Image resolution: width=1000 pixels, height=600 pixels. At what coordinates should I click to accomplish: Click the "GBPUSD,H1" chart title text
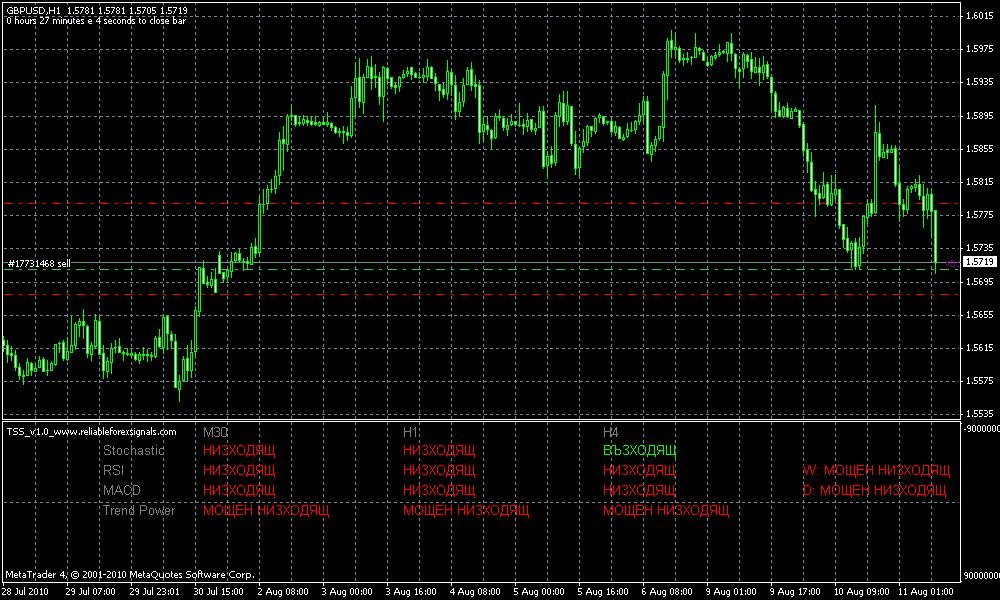pyautogui.click(x=34, y=11)
